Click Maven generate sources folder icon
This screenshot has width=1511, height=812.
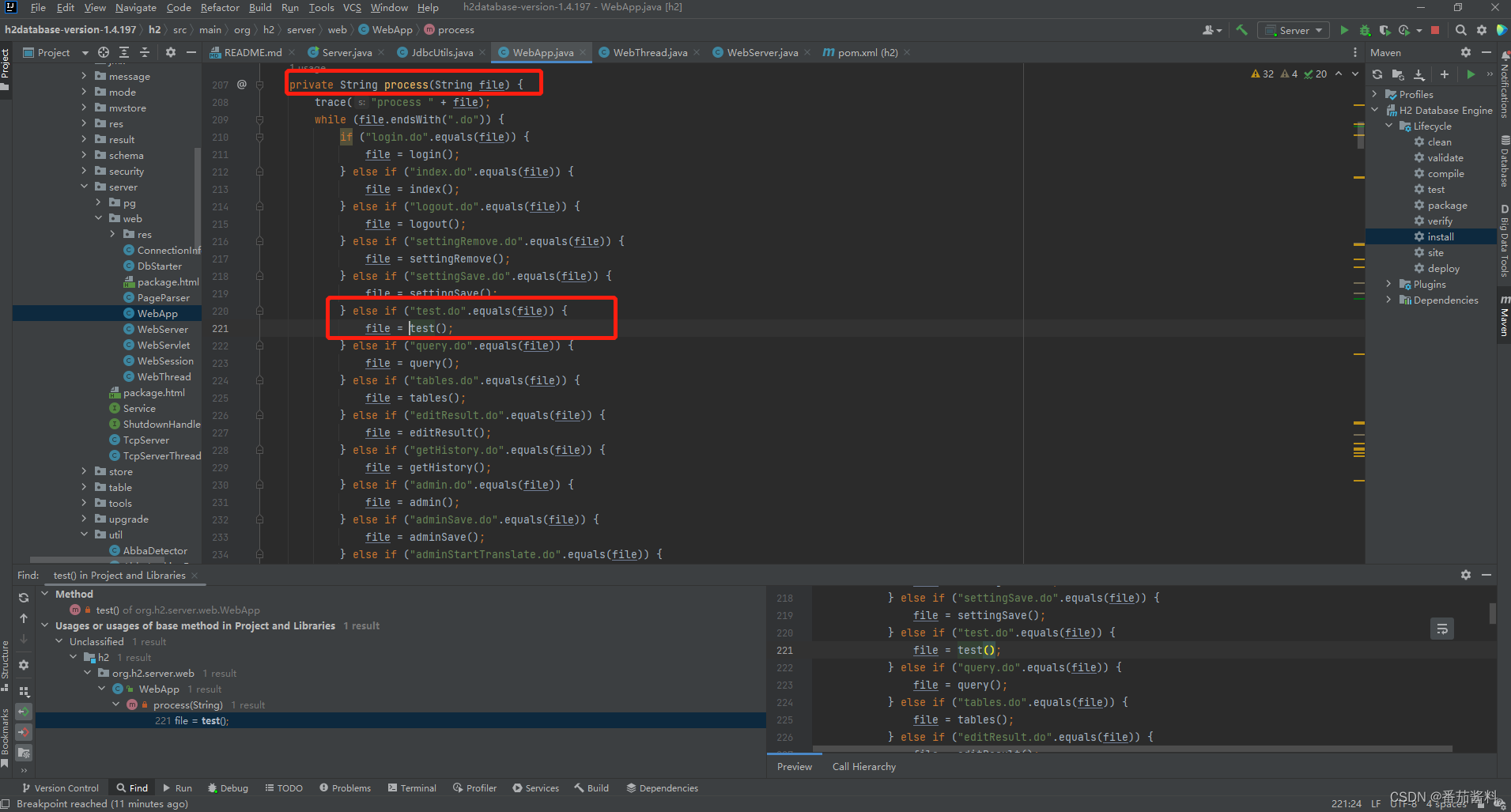pos(1398,74)
